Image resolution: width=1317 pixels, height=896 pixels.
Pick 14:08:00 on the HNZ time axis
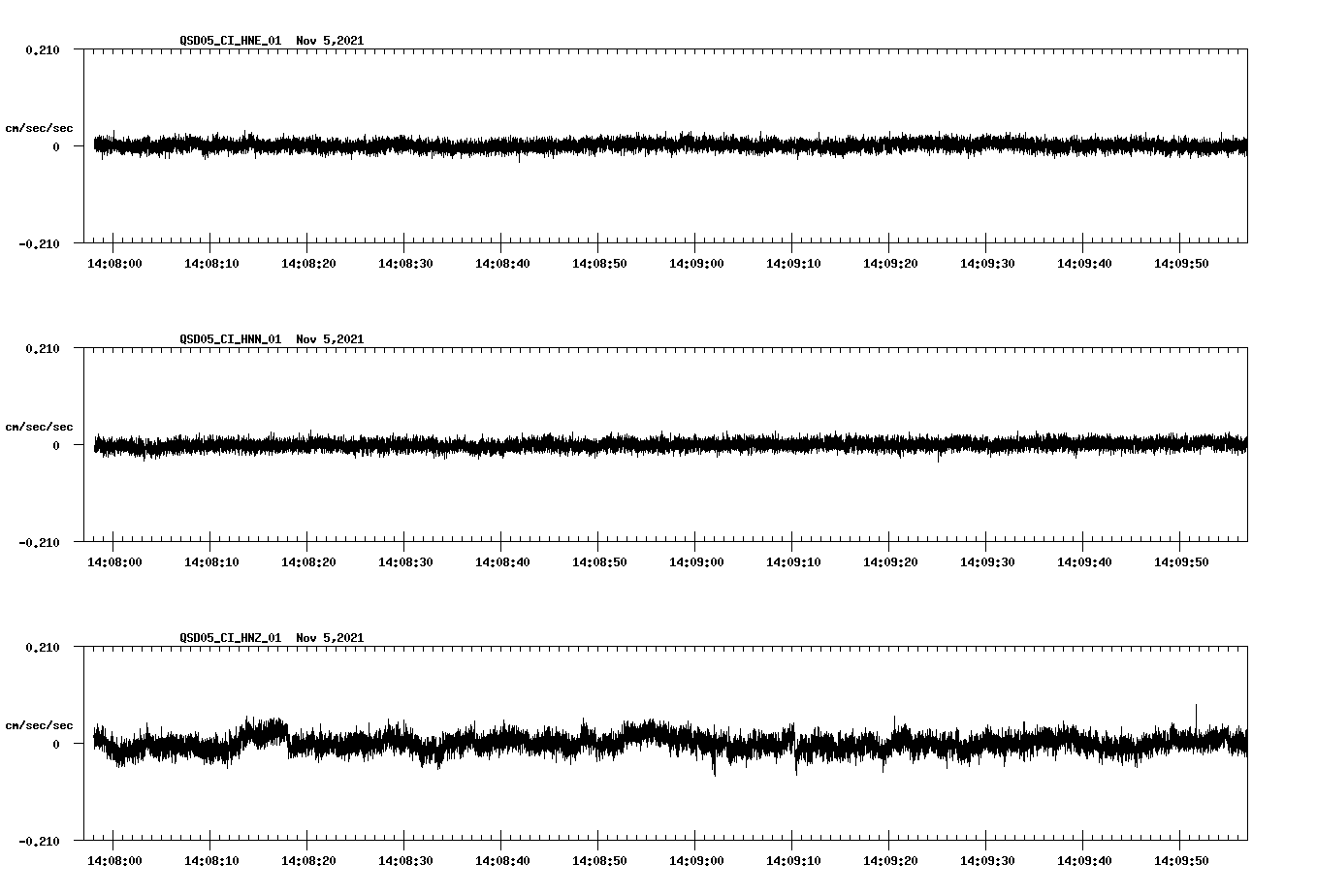[114, 861]
